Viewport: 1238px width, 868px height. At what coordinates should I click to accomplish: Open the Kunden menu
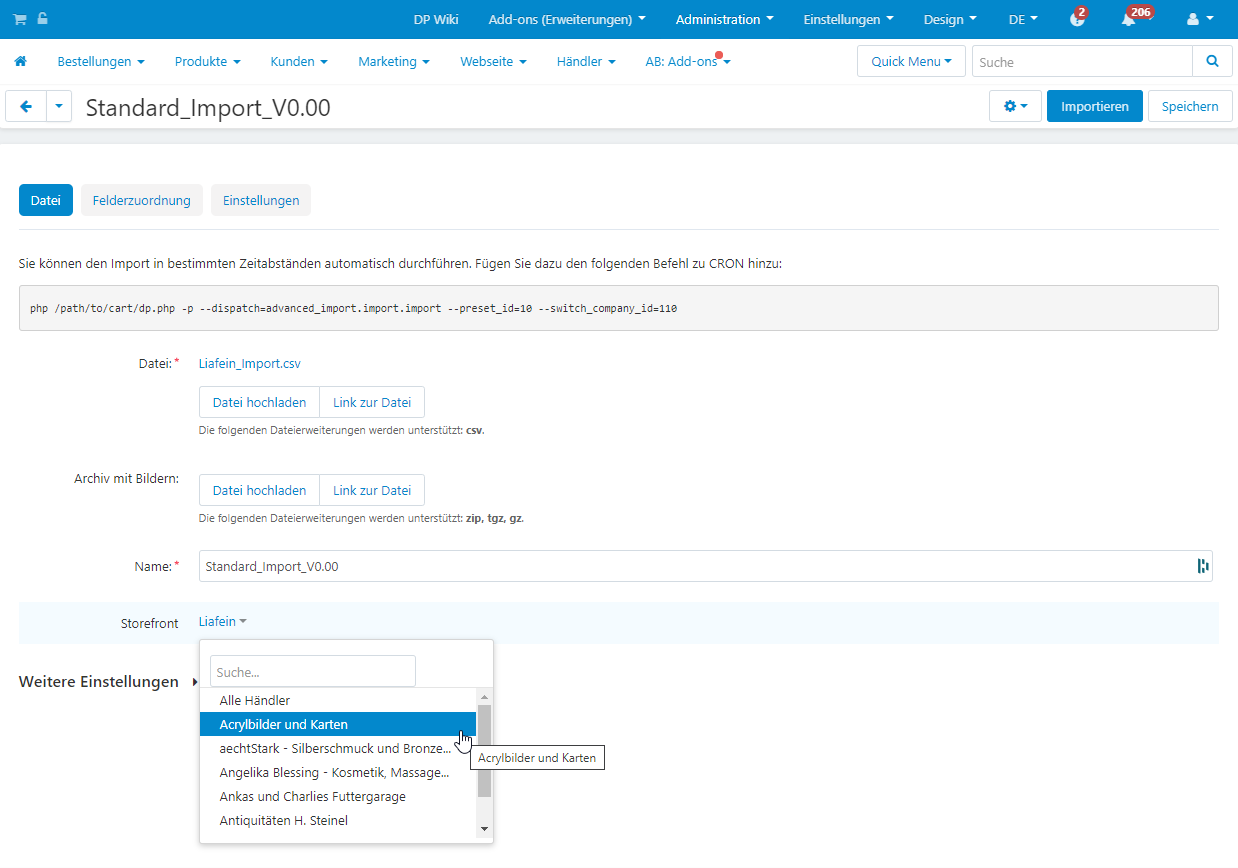[x=299, y=62]
